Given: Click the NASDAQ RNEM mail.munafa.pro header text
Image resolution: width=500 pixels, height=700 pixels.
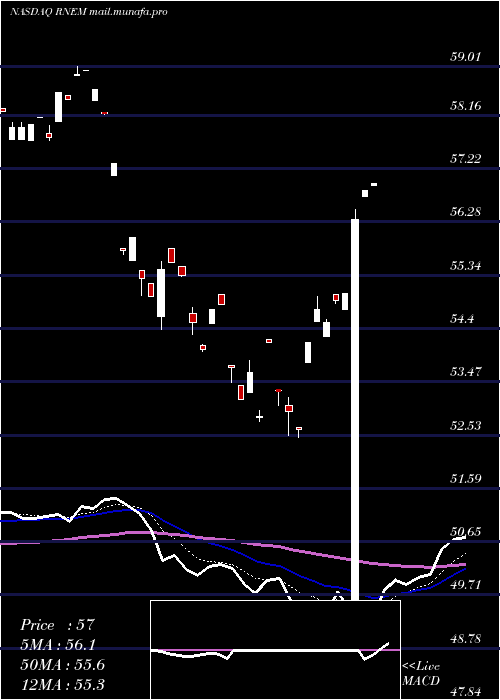Looking at the screenshot, I should coord(89,12).
